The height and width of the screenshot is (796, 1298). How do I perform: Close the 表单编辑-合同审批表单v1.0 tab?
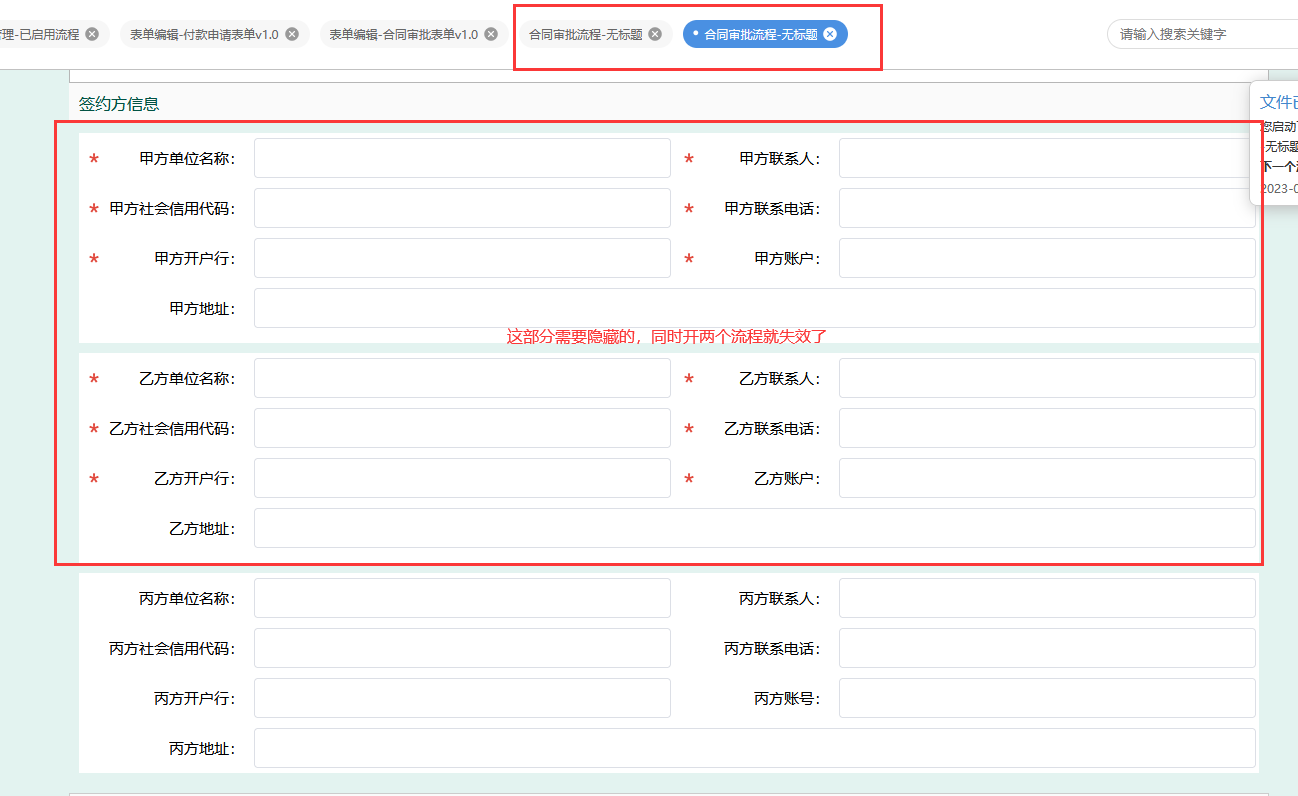[x=491, y=34]
